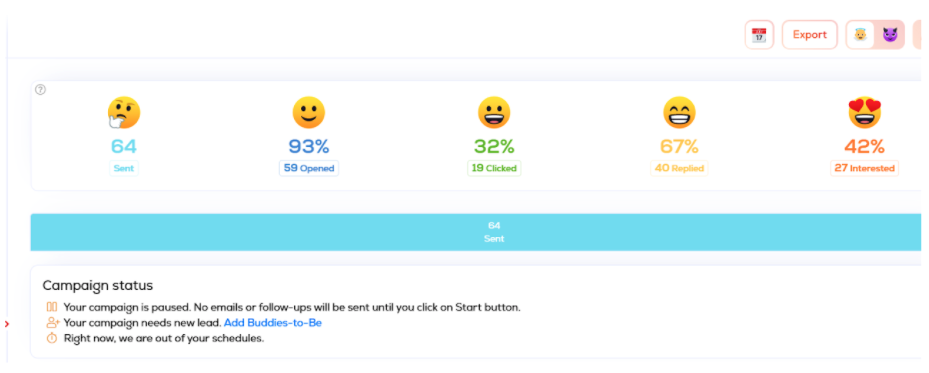Click the grinning Clicked emoji
This screenshot has width=929, height=373.
point(494,112)
